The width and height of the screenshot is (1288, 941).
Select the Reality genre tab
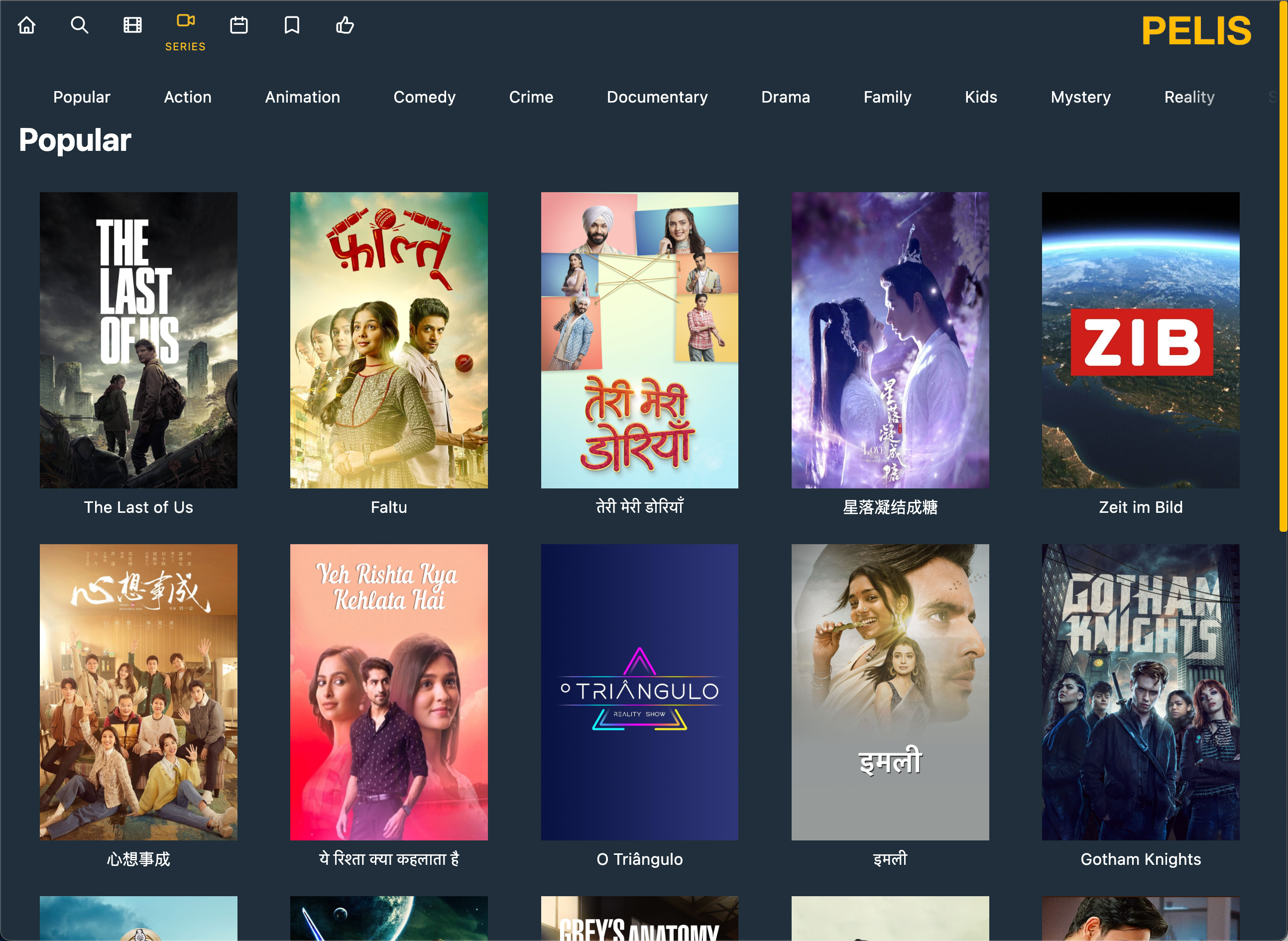click(1189, 97)
